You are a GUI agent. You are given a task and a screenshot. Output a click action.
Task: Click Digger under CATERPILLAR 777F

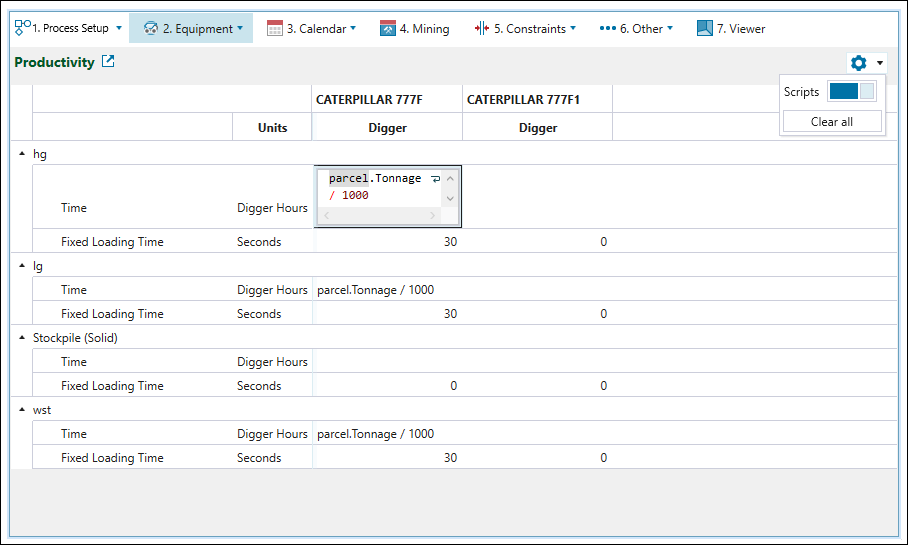coord(387,128)
